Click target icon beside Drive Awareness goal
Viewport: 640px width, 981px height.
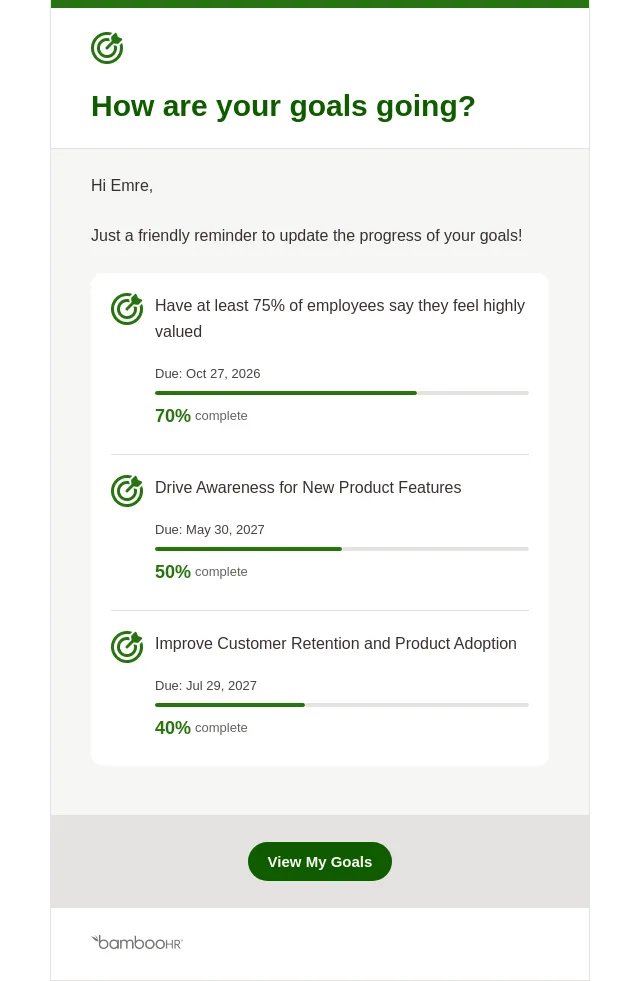pyautogui.click(x=127, y=490)
